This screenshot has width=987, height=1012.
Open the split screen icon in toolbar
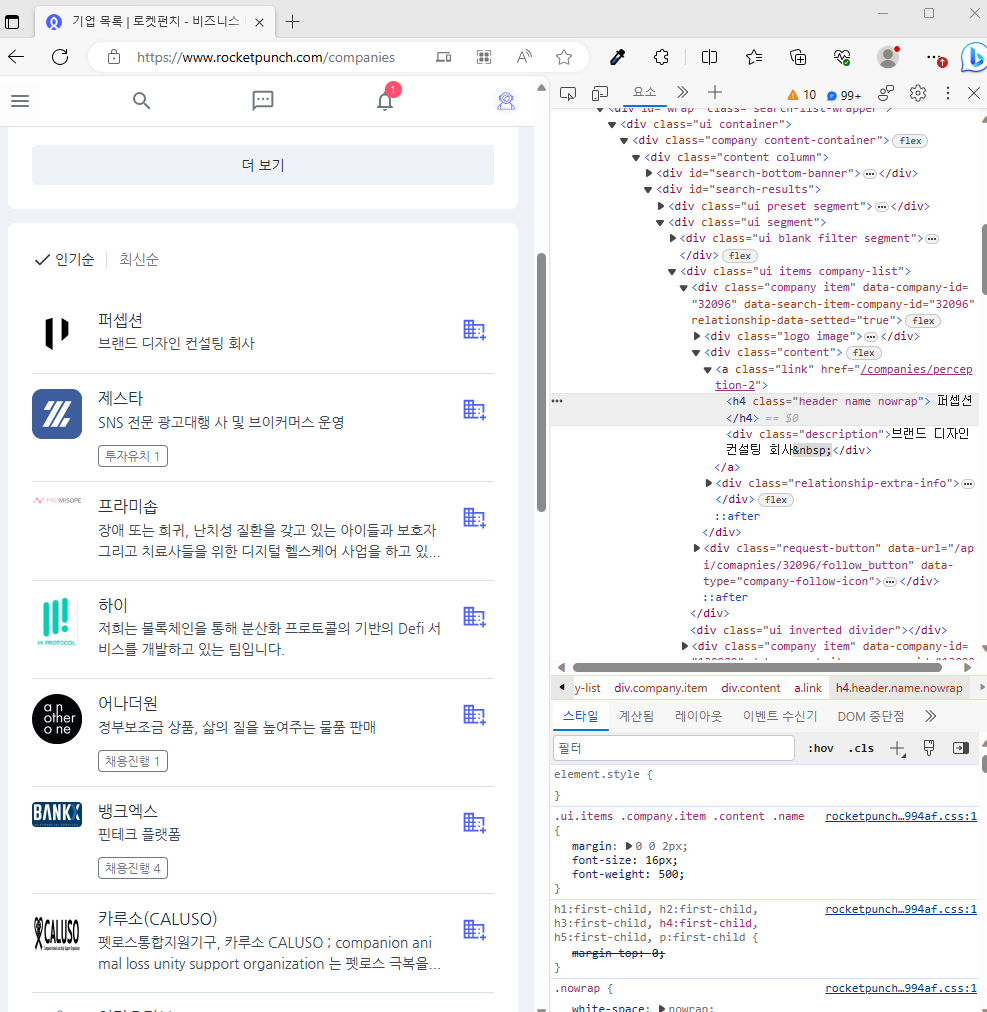[x=709, y=57]
